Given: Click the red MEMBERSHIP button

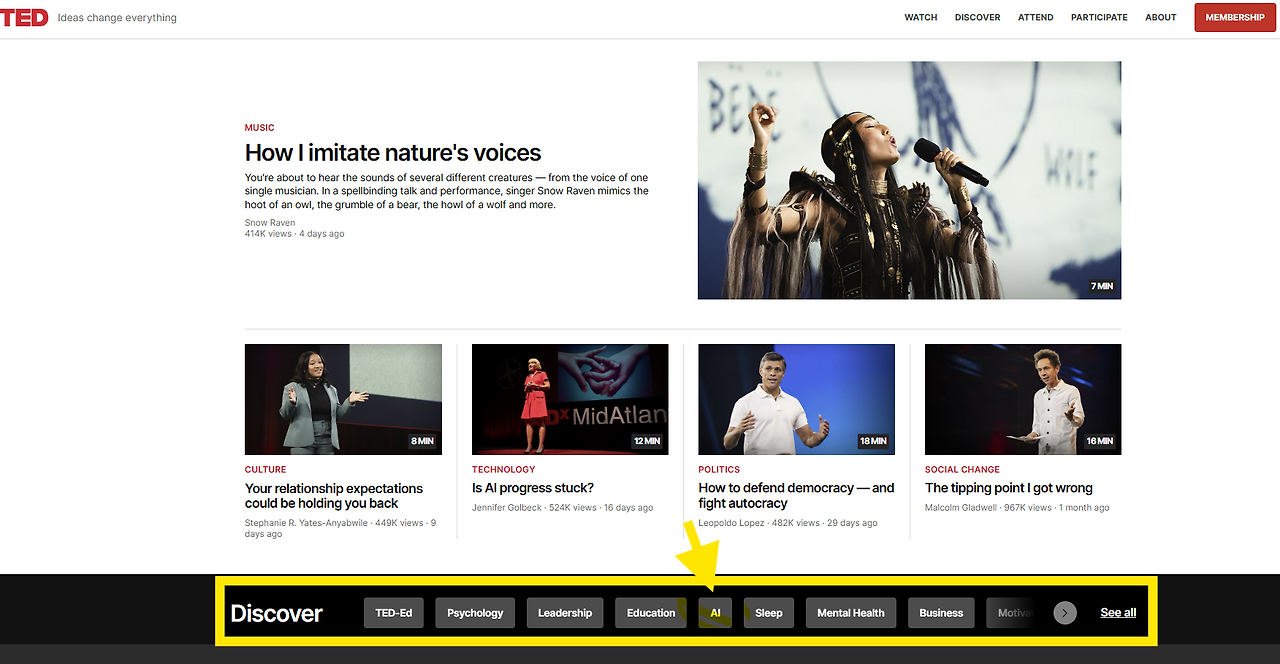Looking at the screenshot, I should coord(1235,17).
